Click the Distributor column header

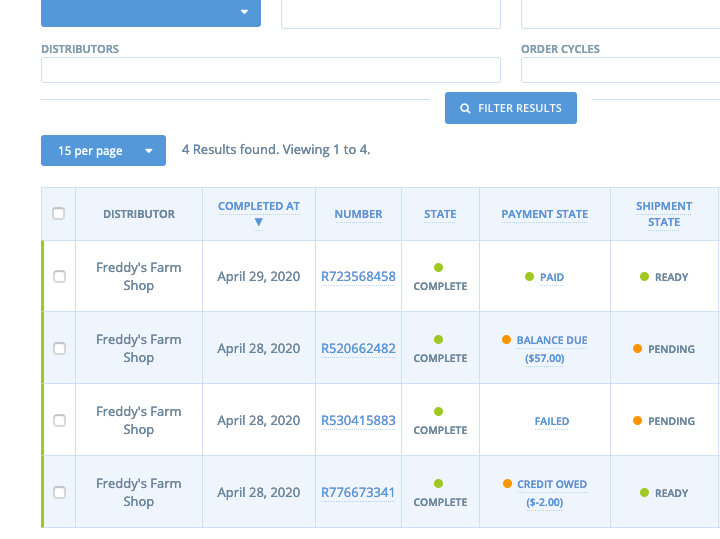point(139,214)
